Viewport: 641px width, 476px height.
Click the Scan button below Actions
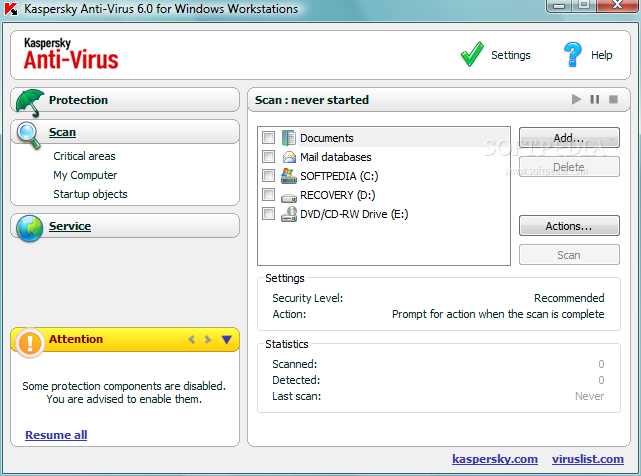coord(569,255)
